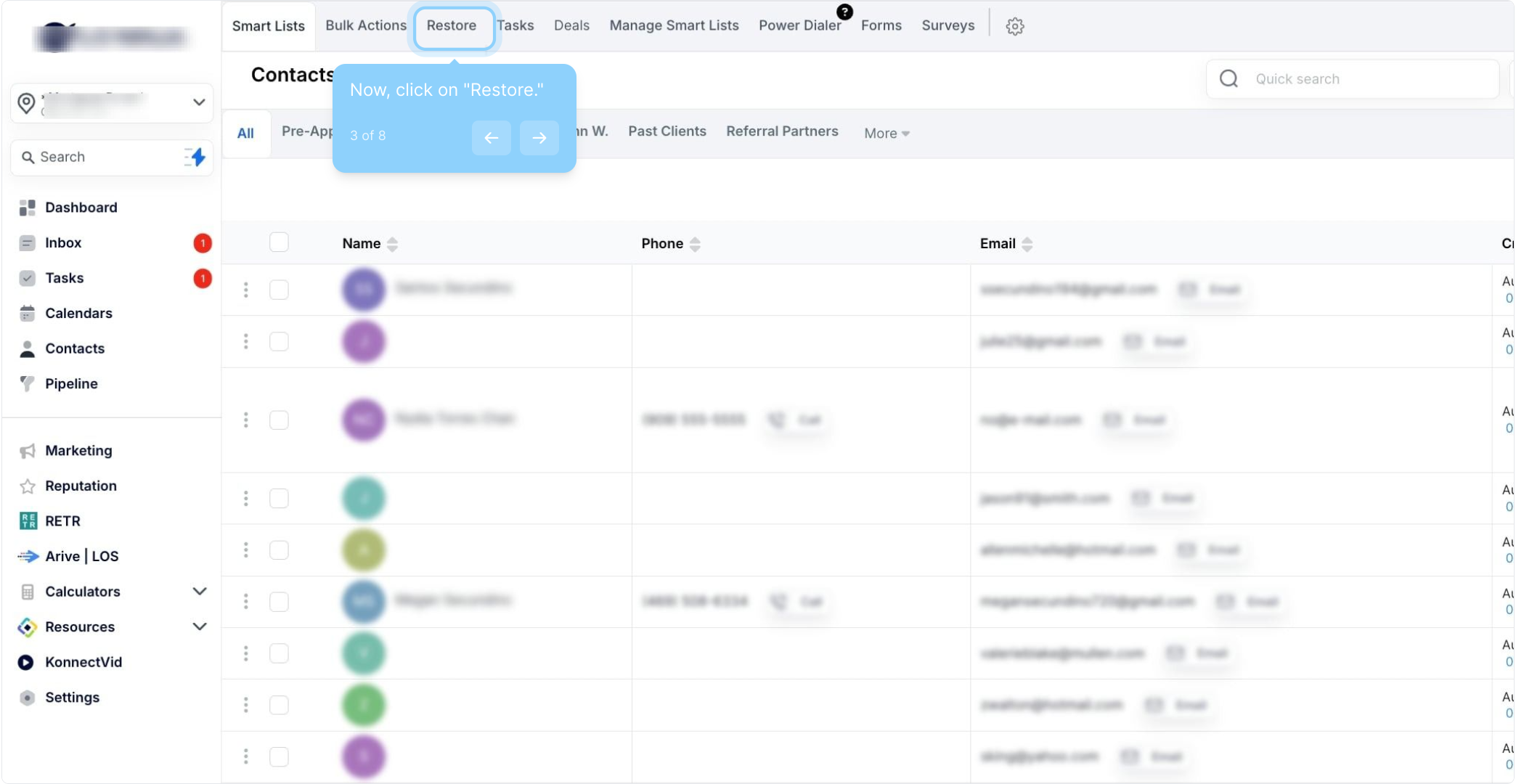Viewport: 1516px width, 784px height.
Task: Open the three-dot menu on the first contact row
Action: (246, 290)
